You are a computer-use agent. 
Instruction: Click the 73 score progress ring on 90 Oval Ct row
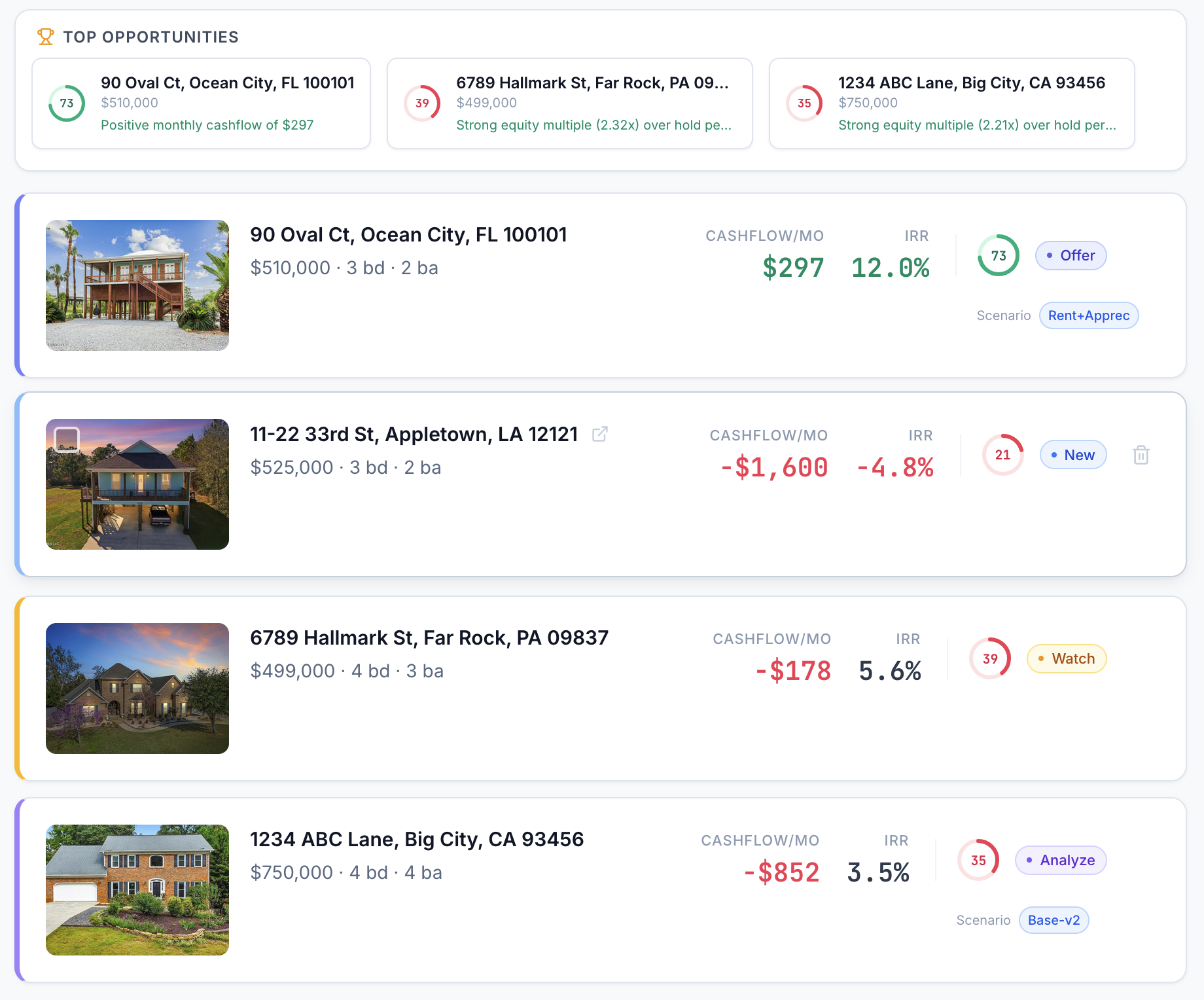[x=998, y=257]
